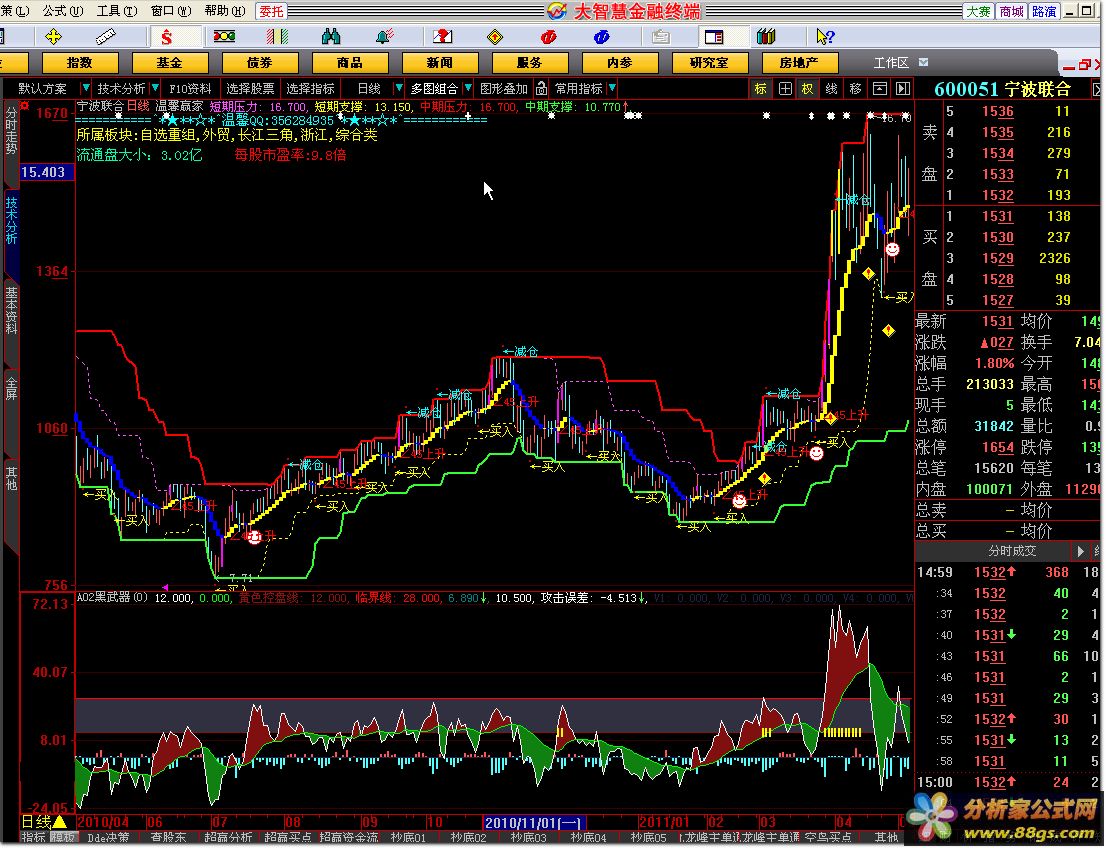The image size is (1106, 848).
Task: Click the lock icon next to 图形叠加
Action: (541, 88)
